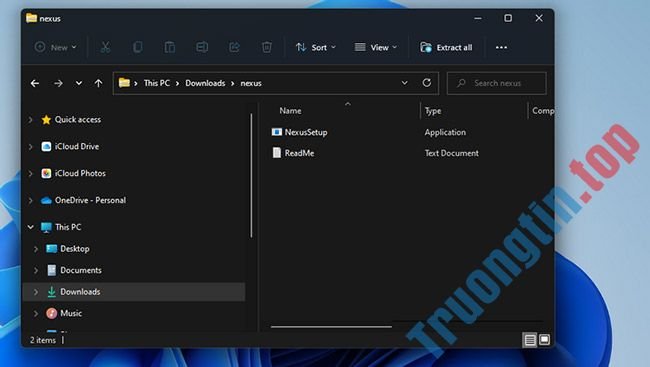This screenshot has width=650, height=367.
Task: Open the View layout dropdown
Action: (x=376, y=47)
